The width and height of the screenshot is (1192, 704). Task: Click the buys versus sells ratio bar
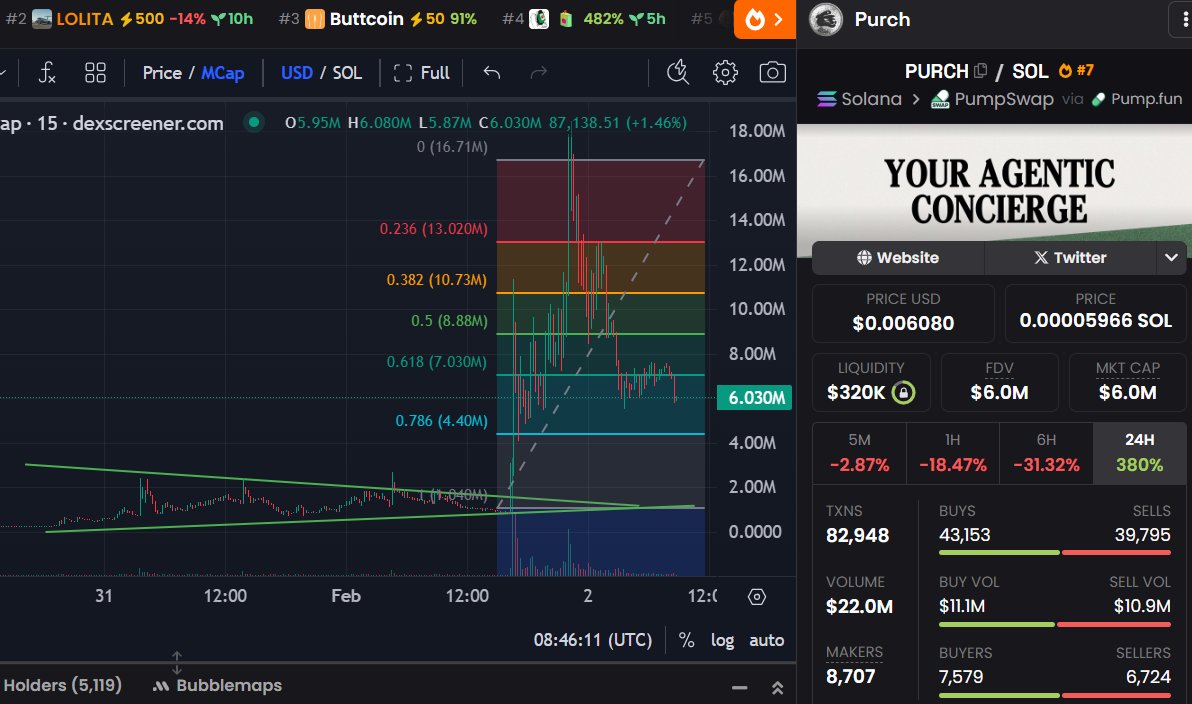pos(1054,553)
